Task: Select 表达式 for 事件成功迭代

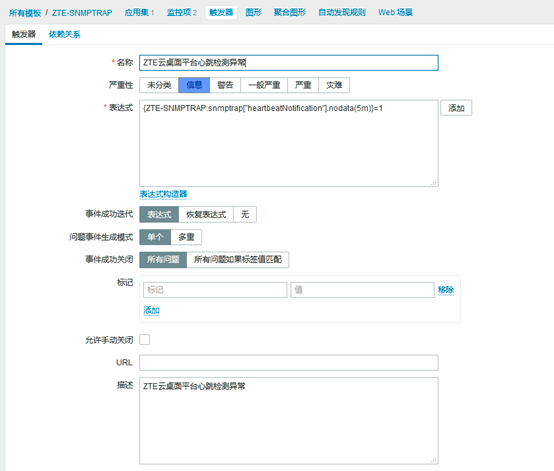Action: pyautogui.click(x=159, y=214)
